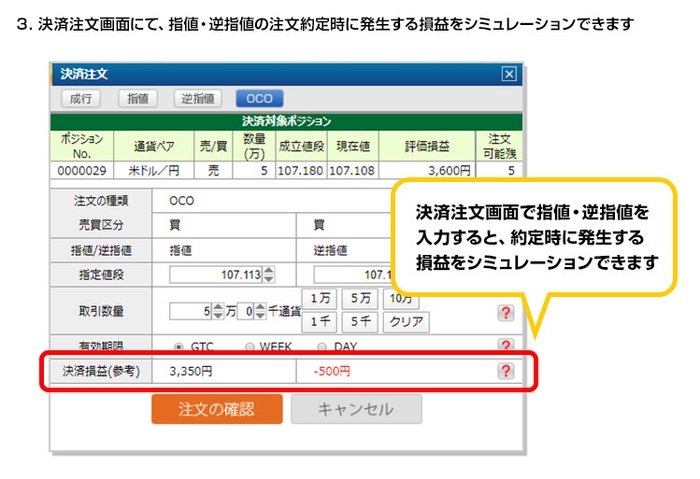This screenshot has width=700, height=479.
Task: Add quantity with the 5万 button
Action: (361, 299)
